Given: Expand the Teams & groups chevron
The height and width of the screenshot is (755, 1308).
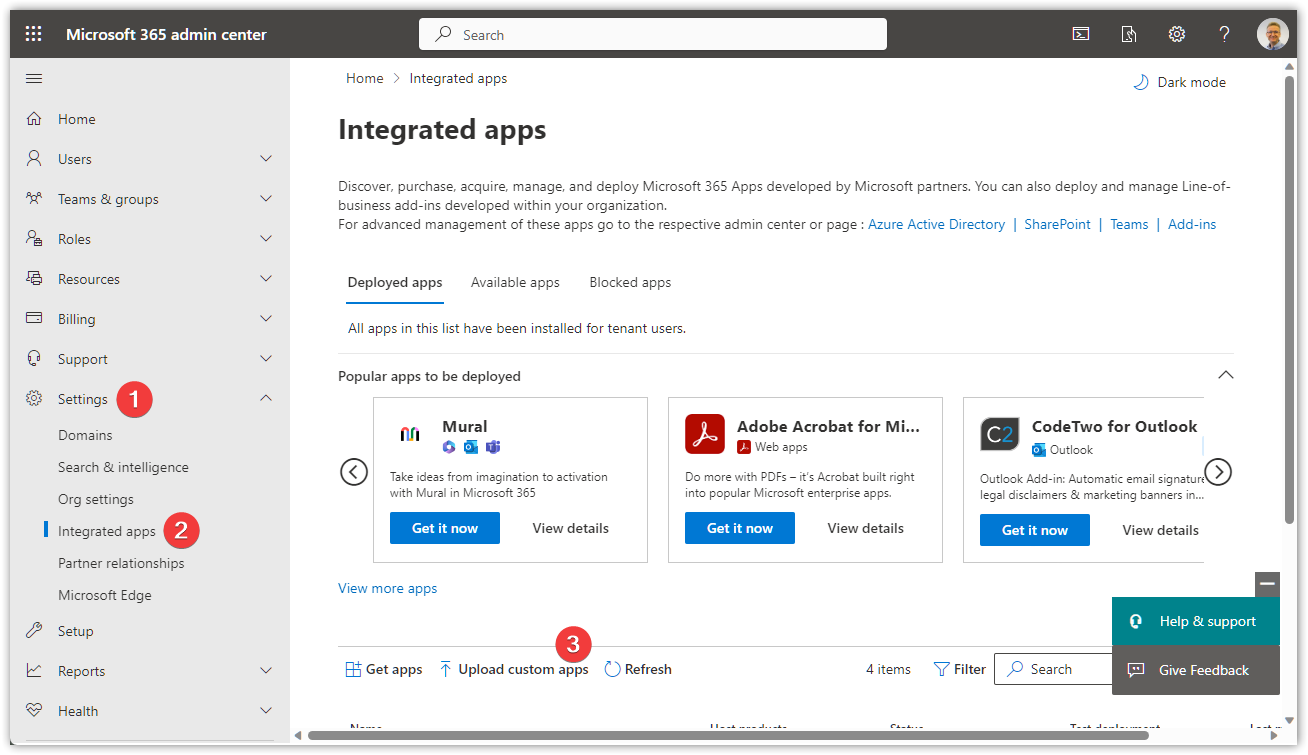Looking at the screenshot, I should tap(266, 198).
